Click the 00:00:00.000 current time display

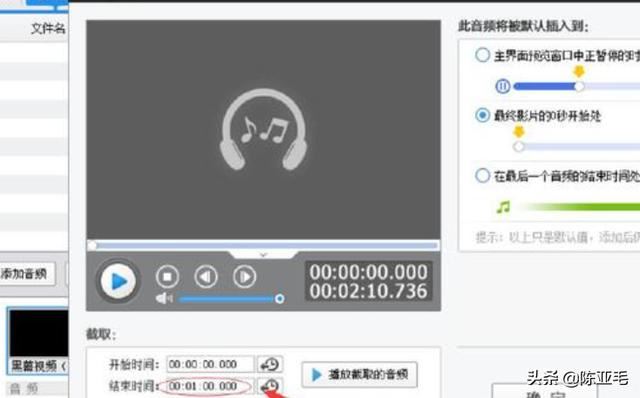click(x=368, y=272)
